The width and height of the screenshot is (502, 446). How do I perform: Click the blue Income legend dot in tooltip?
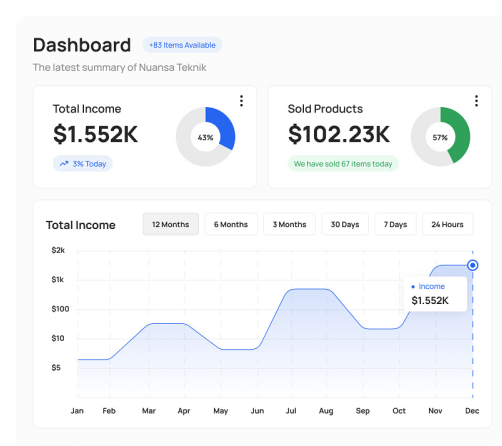coord(413,287)
